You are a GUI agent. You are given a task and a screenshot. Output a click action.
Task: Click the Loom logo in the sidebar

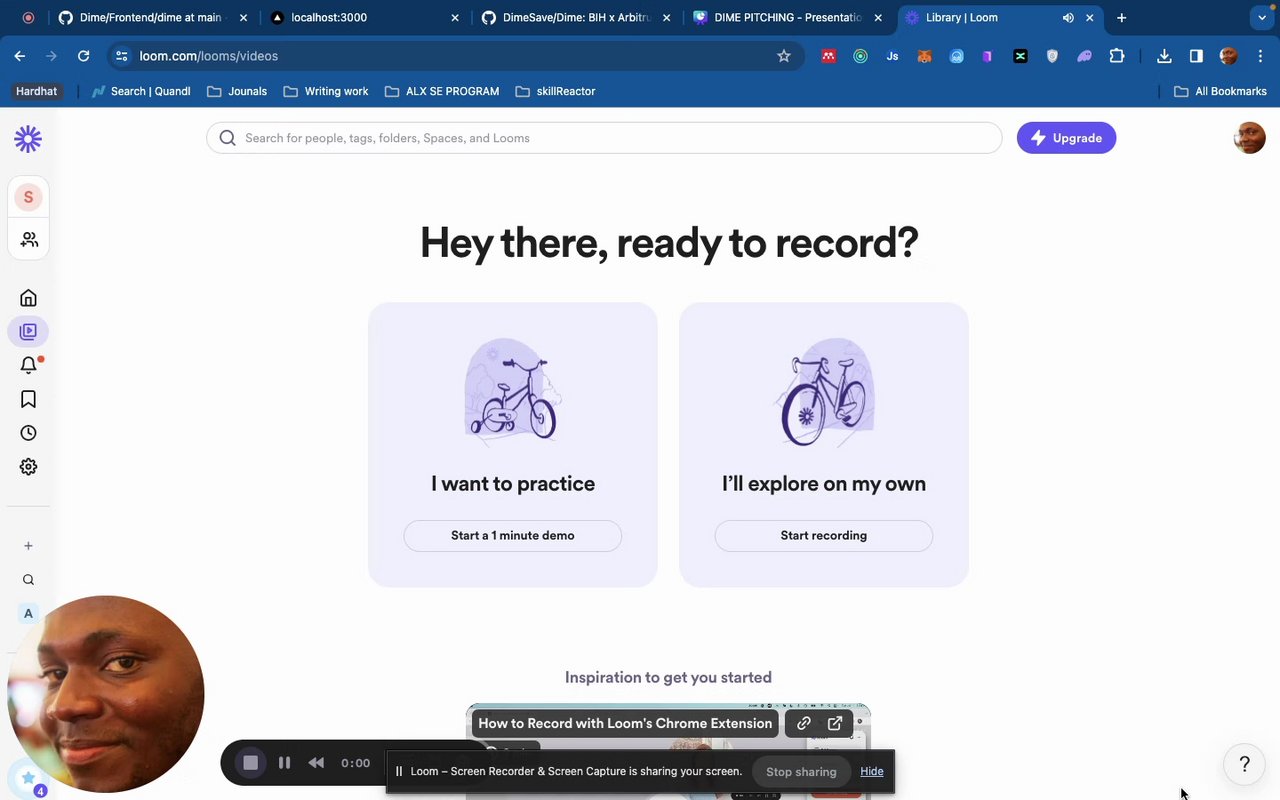28,139
